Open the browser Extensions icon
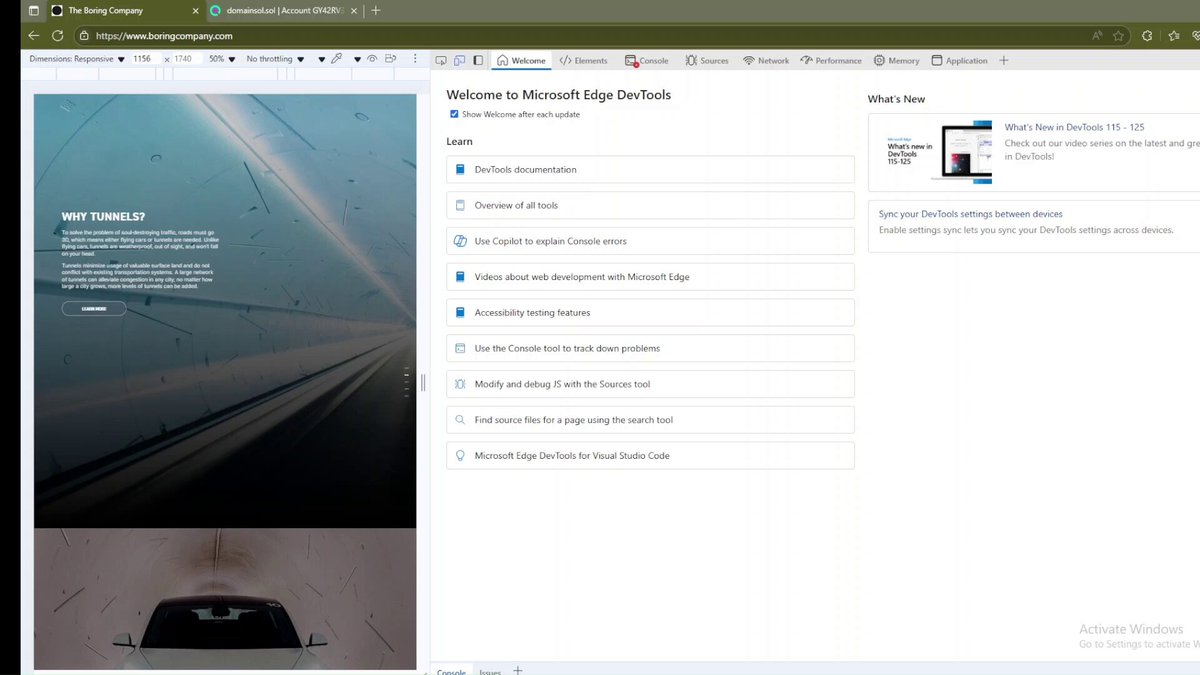This screenshot has height=675, width=1200. 1147,35
